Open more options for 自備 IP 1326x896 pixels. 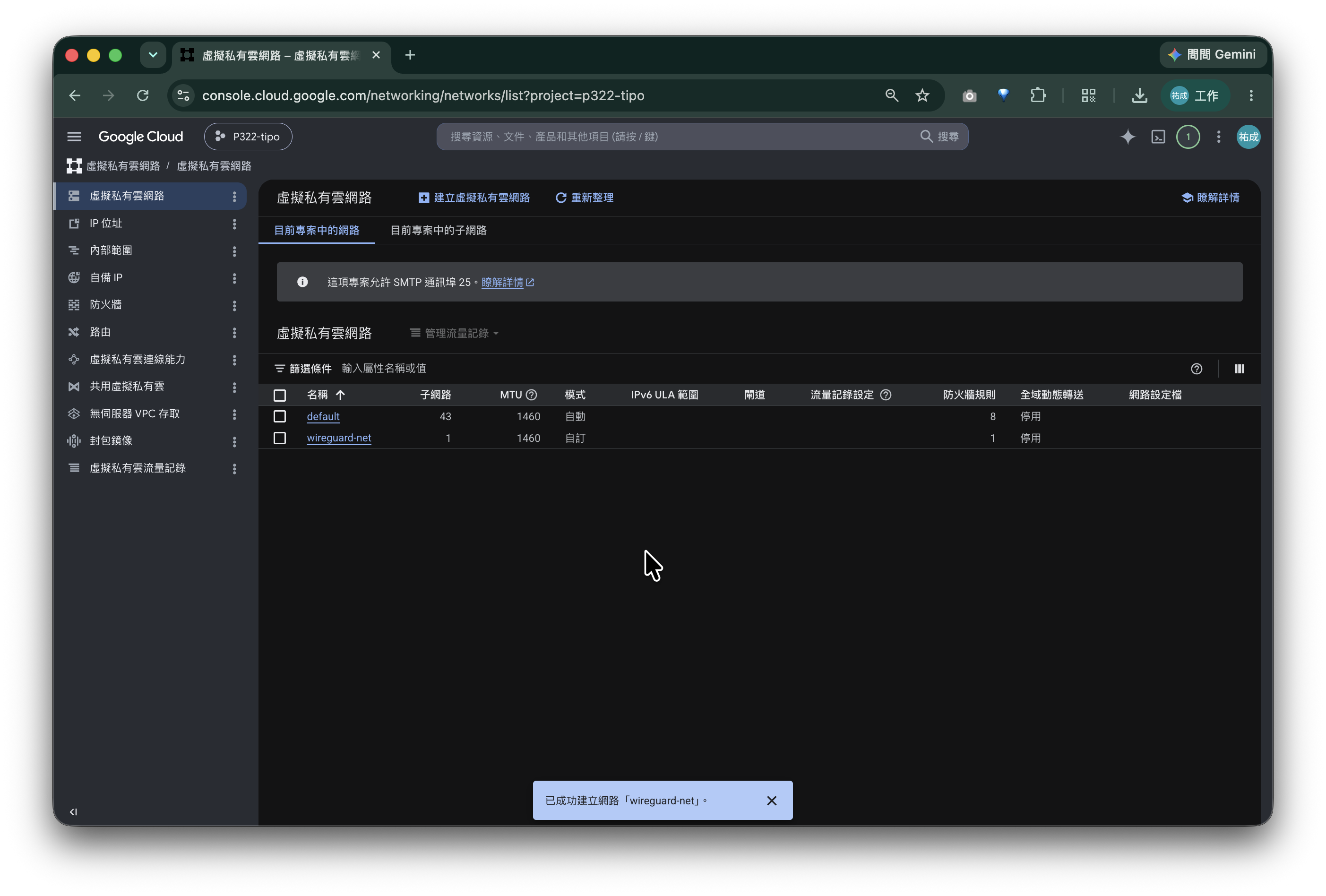[234, 278]
